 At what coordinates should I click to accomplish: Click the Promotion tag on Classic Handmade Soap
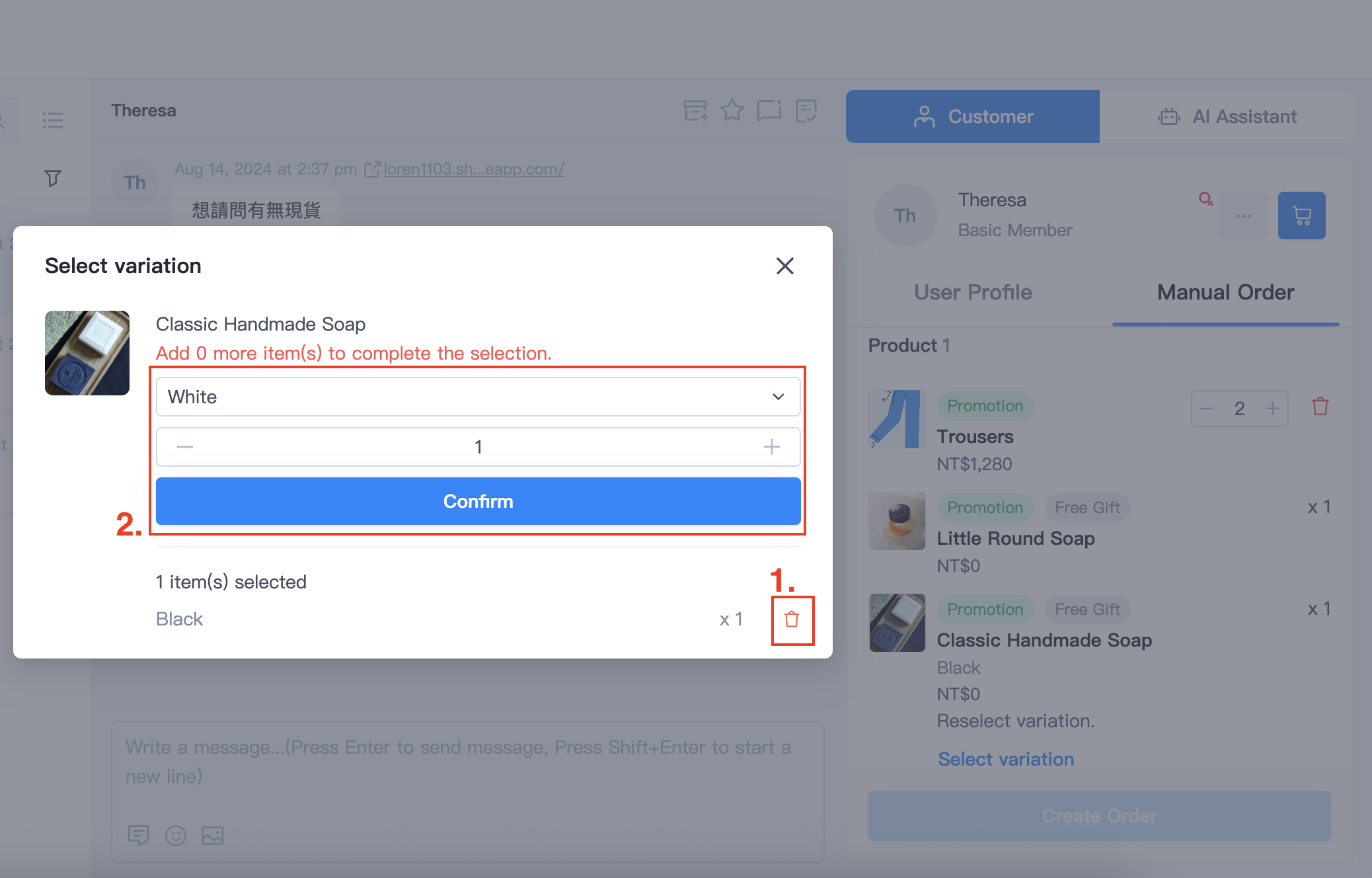(x=985, y=610)
